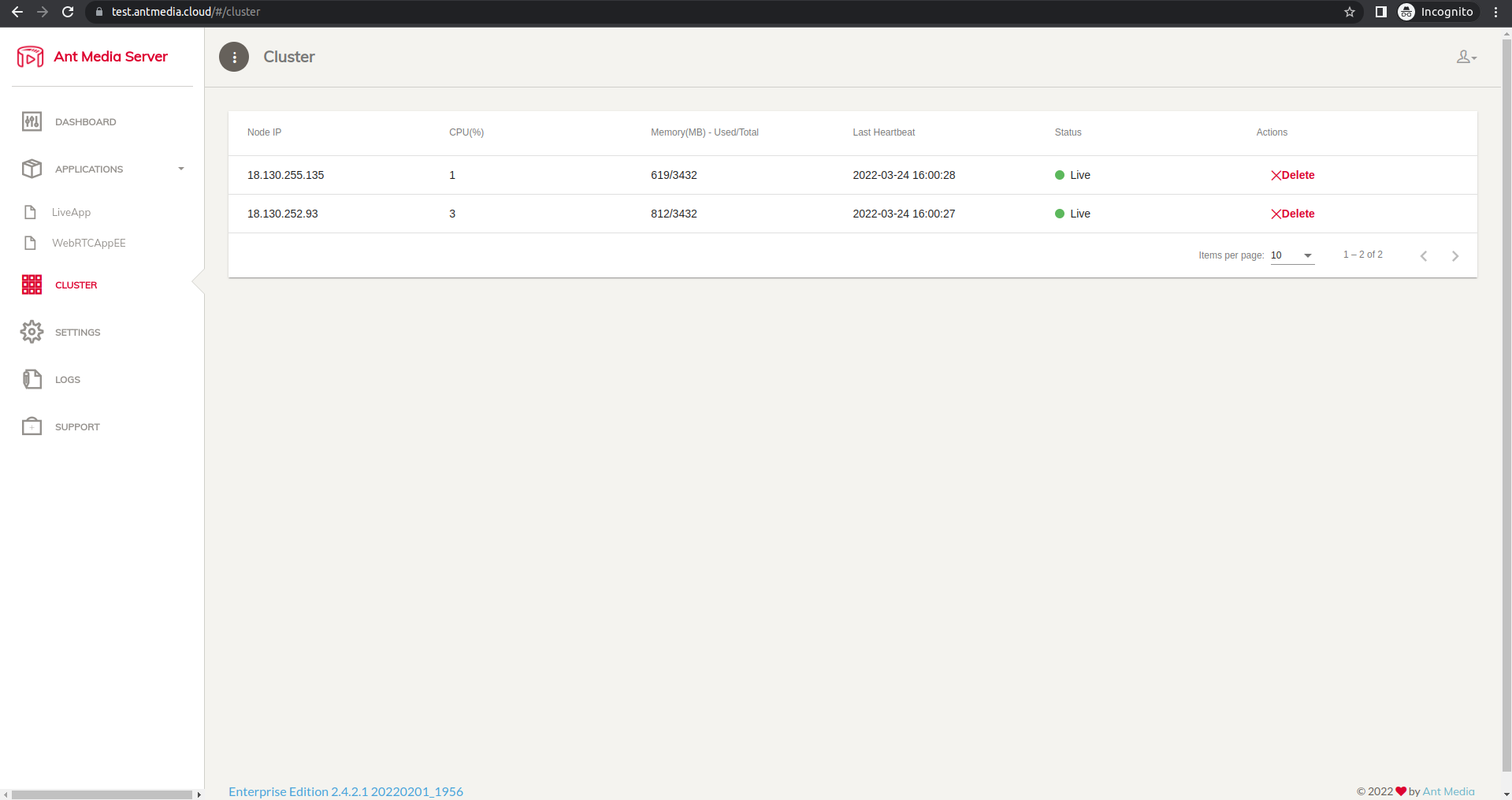Open the Dashboard icon in sidebar
The width and height of the screenshot is (1512, 800).
[32, 121]
